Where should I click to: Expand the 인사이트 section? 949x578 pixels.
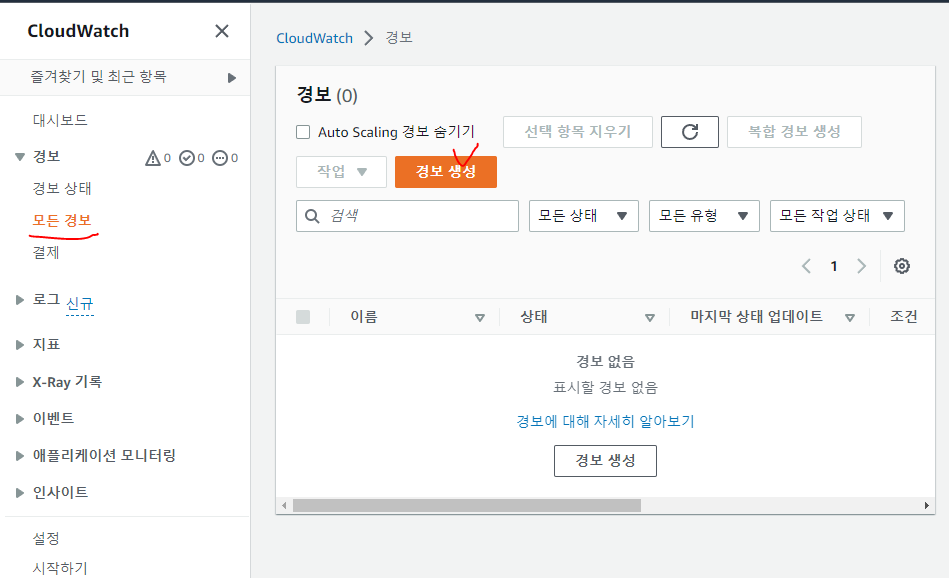(20, 493)
